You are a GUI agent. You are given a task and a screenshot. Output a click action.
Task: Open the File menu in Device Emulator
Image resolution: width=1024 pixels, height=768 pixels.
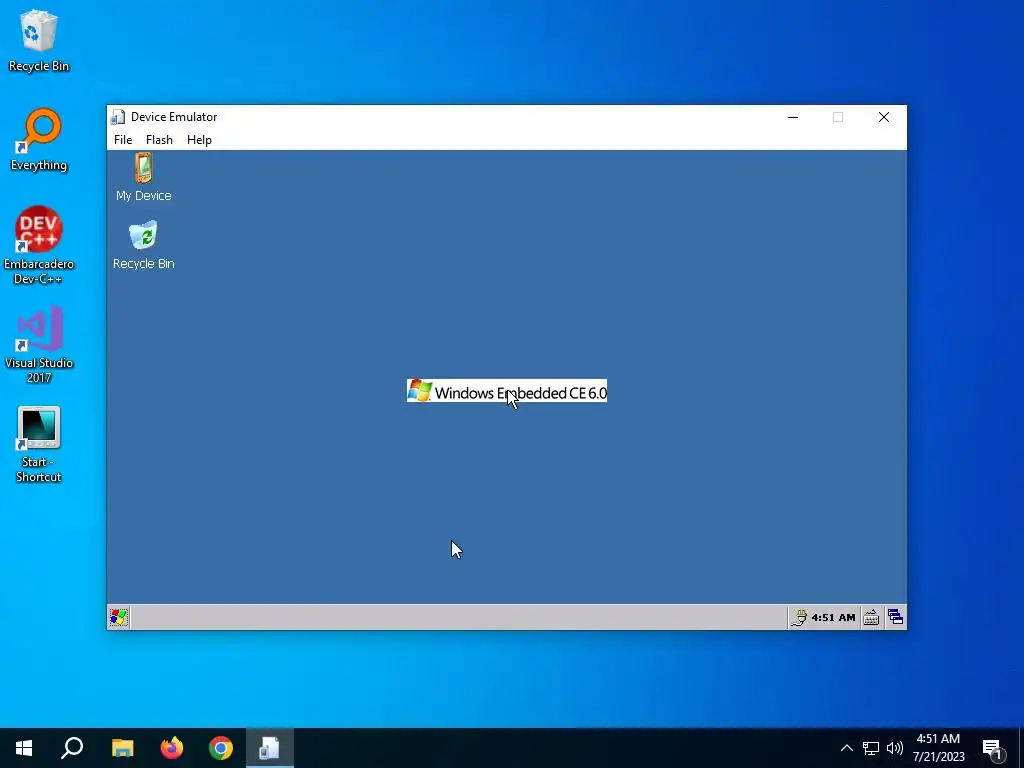[123, 140]
